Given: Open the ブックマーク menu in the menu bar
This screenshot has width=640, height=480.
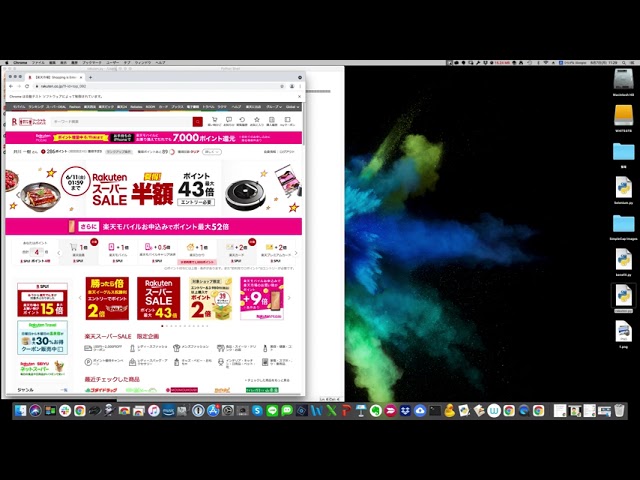Looking at the screenshot, I should click(x=93, y=62).
